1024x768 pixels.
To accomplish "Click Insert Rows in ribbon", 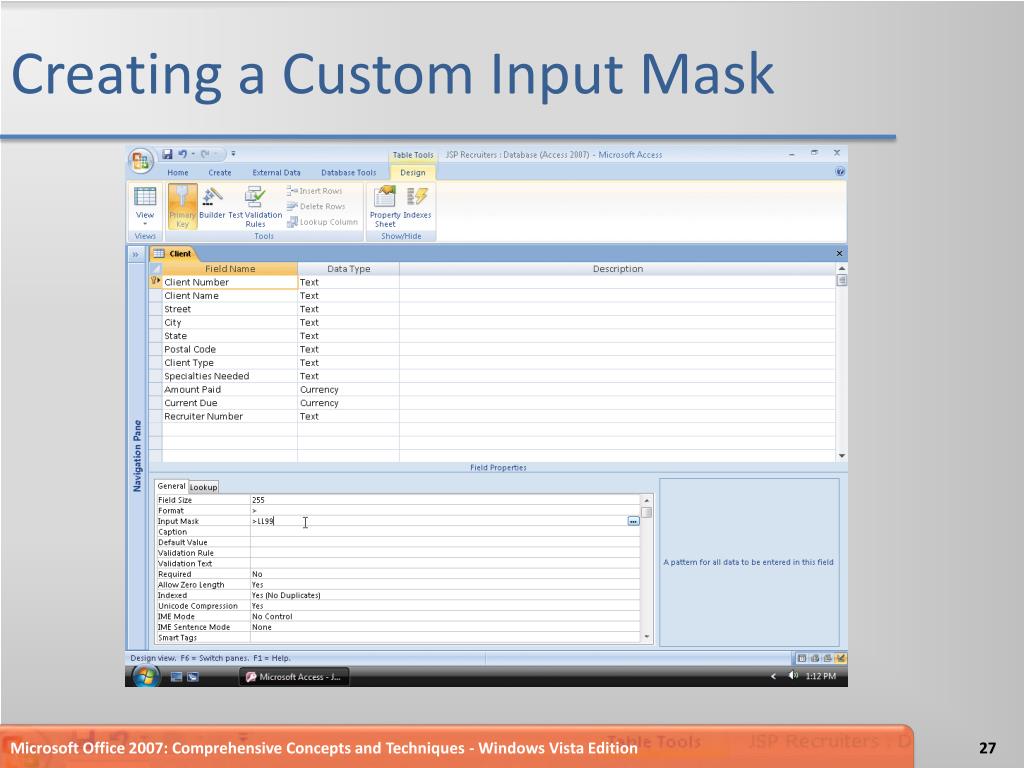I will [314, 191].
